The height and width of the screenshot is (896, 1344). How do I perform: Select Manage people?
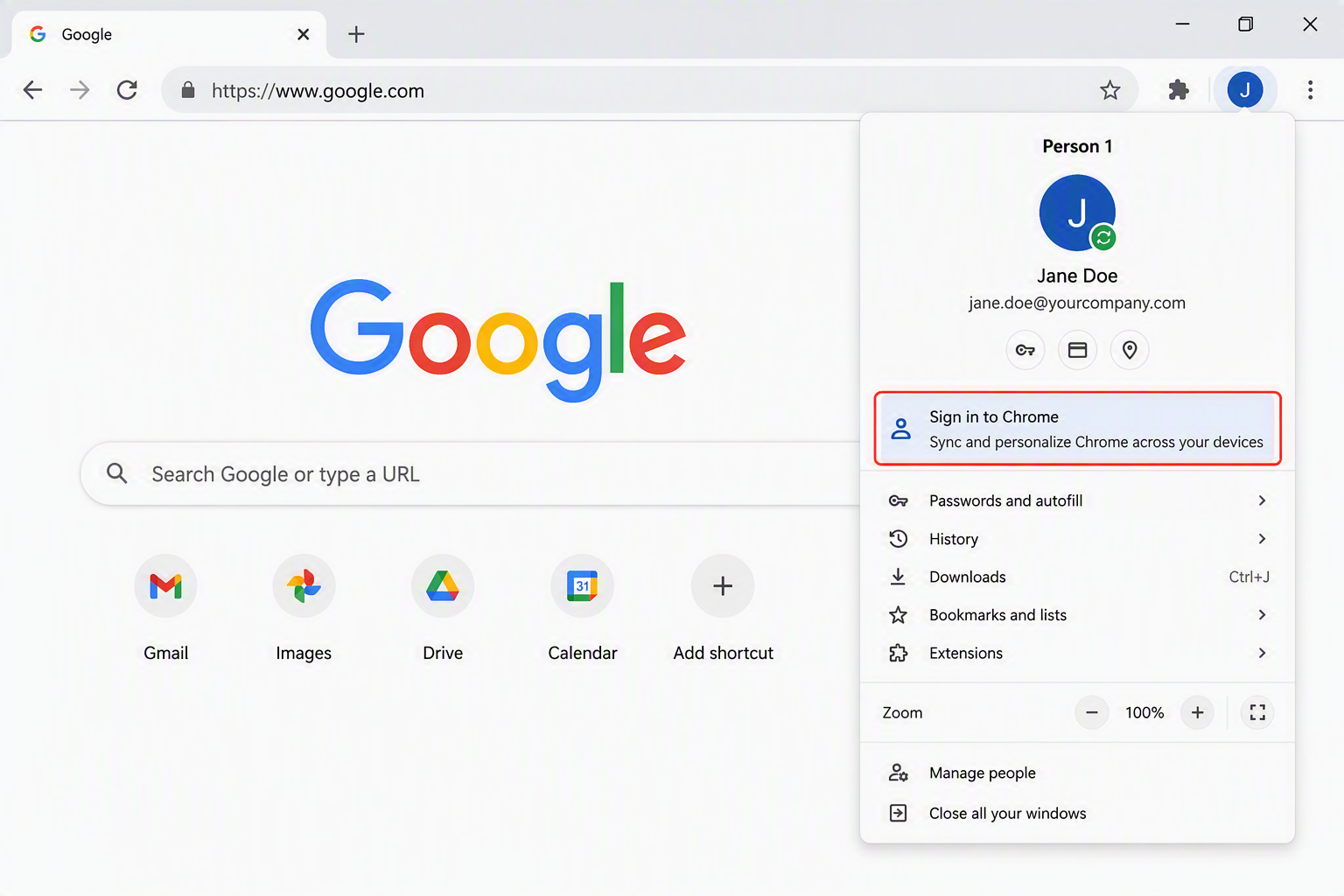(x=1078, y=773)
